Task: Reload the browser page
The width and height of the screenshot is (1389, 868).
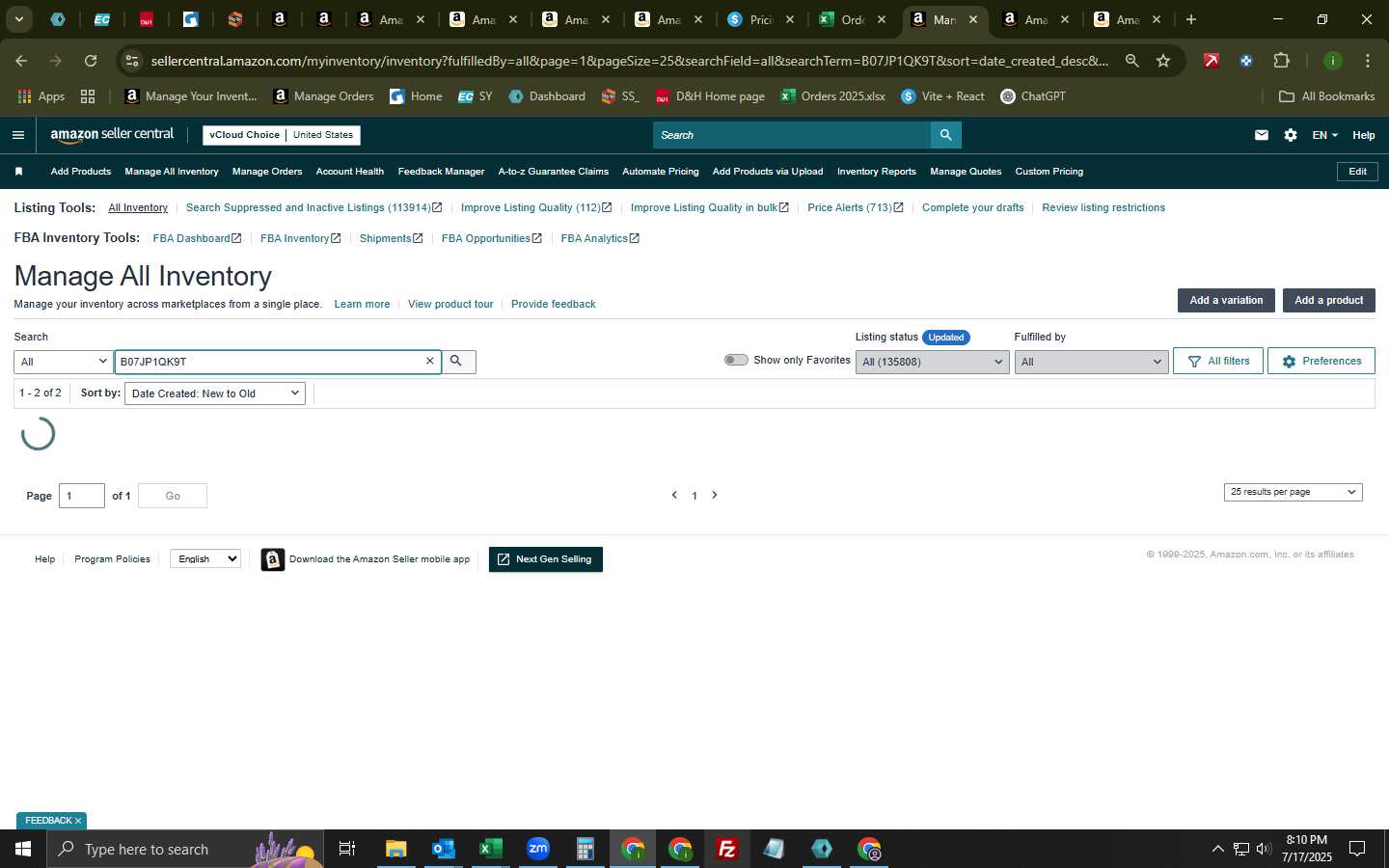Action: coord(91,61)
